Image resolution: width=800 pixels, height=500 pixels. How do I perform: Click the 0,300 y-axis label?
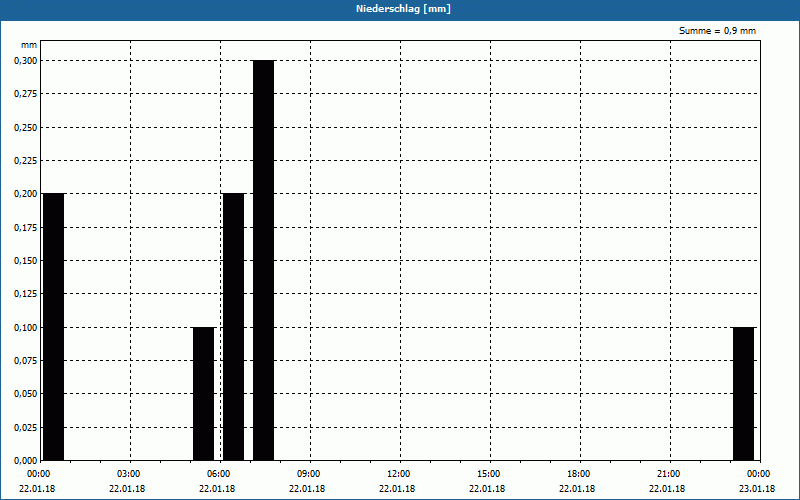point(26,61)
